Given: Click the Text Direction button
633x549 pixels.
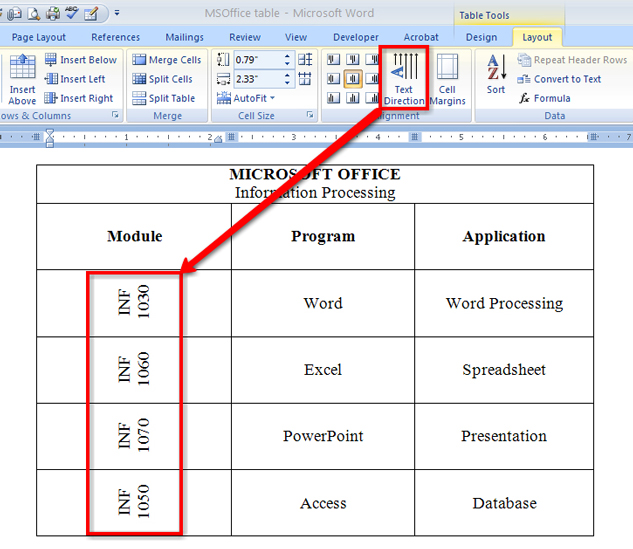Looking at the screenshot, I should pos(404,78).
